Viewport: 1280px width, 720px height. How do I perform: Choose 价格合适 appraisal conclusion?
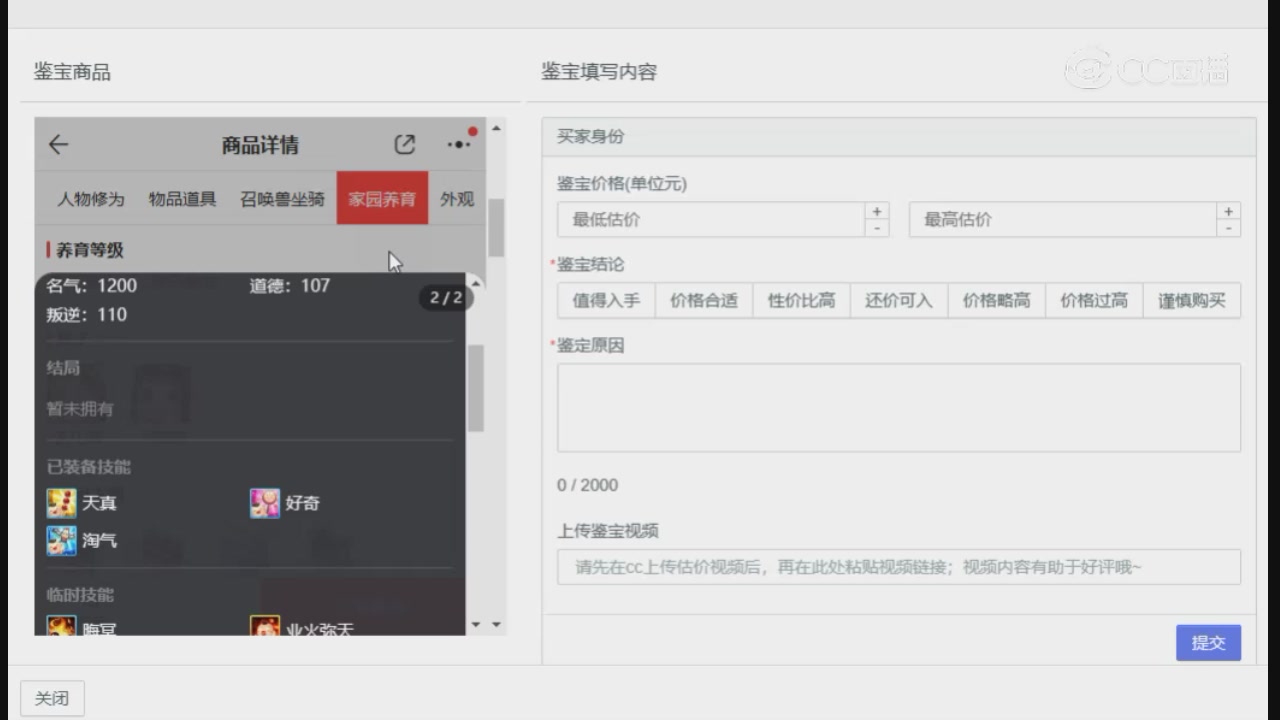pyautogui.click(x=704, y=300)
